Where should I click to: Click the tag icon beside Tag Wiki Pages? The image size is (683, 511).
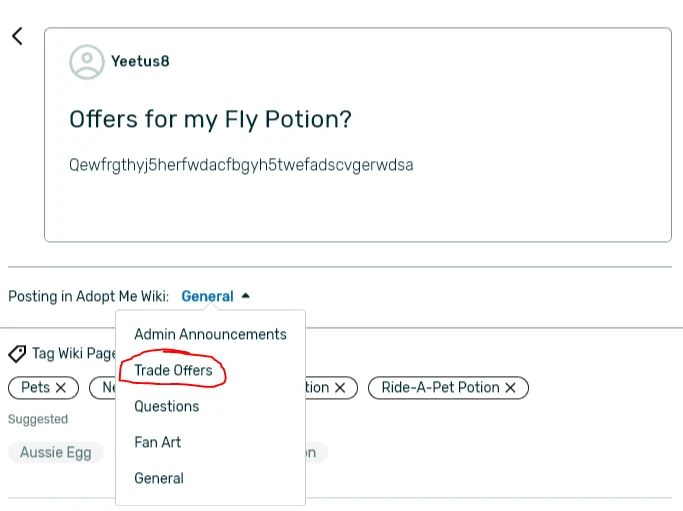coord(17,353)
